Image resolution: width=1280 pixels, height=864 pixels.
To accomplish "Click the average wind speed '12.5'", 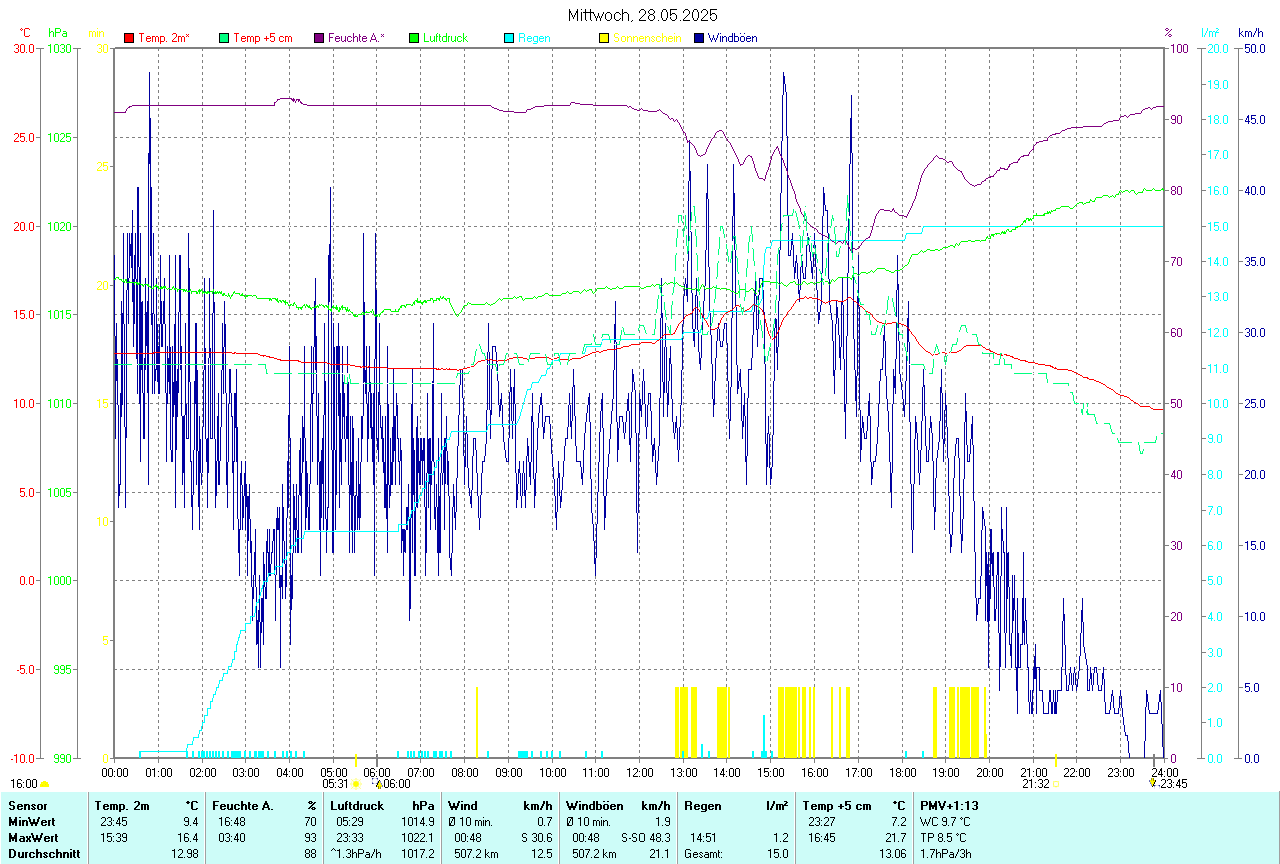I will [x=542, y=854].
